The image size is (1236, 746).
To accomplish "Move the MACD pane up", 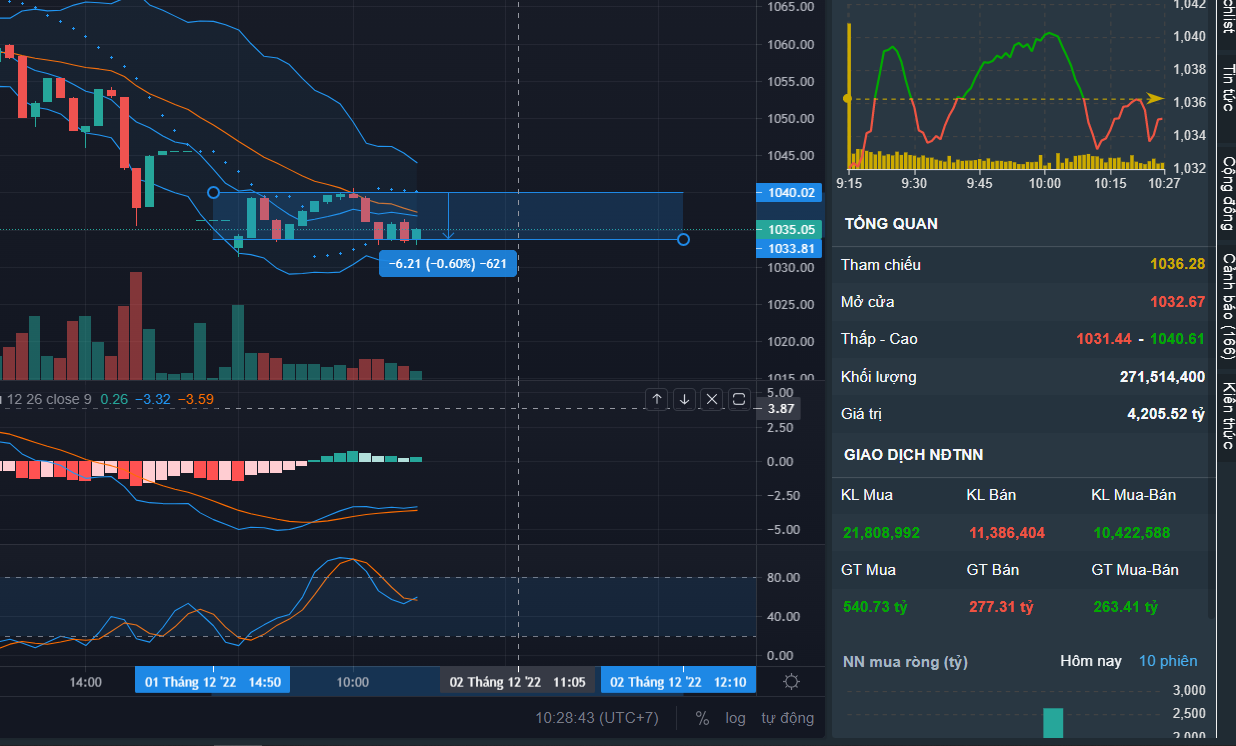I will (x=657, y=399).
